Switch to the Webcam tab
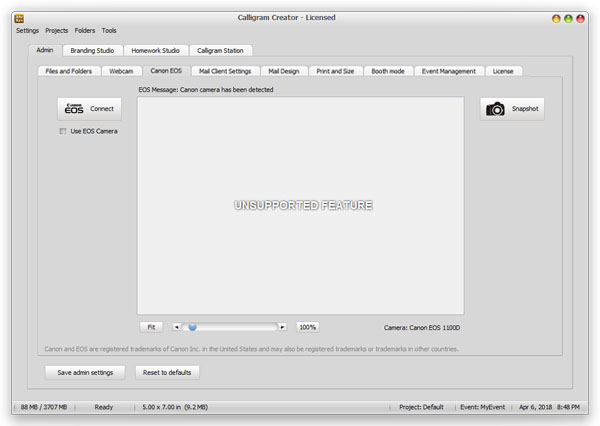This screenshot has width=600, height=426. (121, 71)
